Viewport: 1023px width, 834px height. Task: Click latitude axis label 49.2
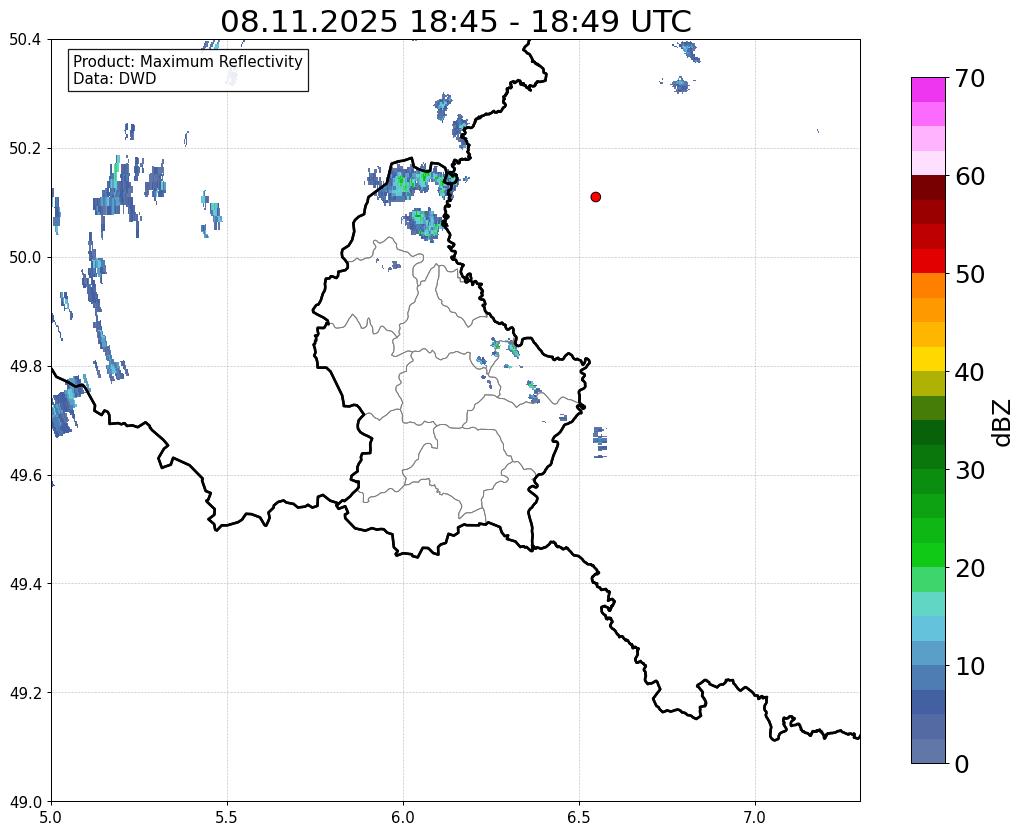25,693
